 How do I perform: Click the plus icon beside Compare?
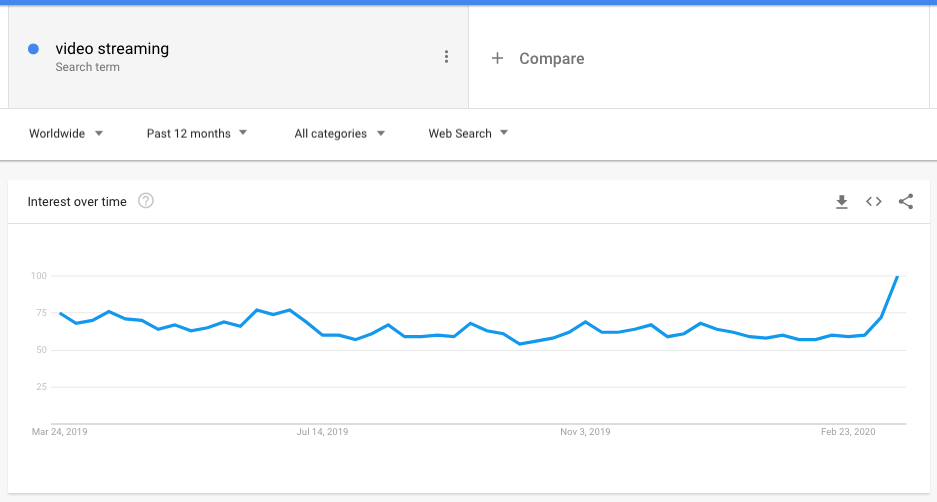[x=497, y=58]
